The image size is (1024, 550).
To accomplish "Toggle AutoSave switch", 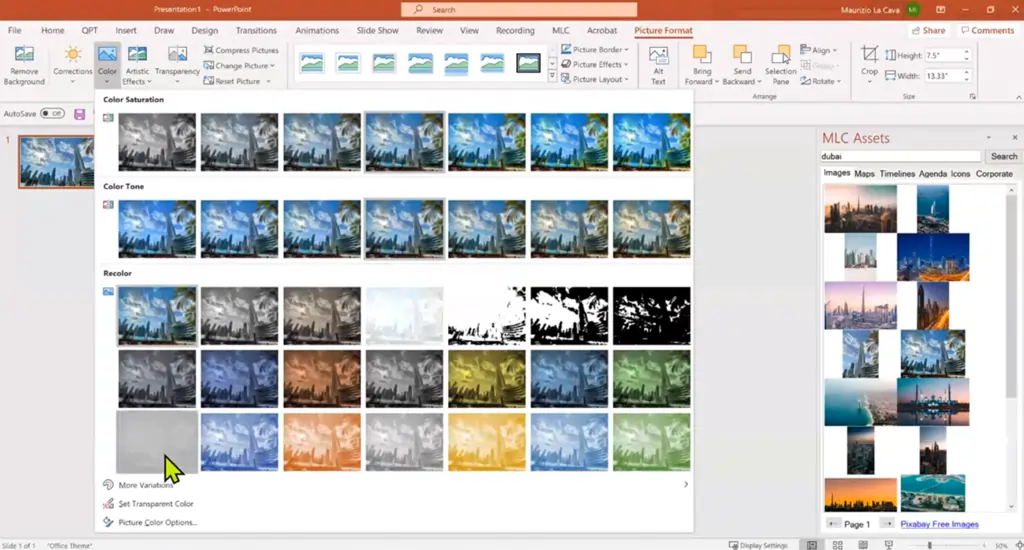I will coord(52,114).
